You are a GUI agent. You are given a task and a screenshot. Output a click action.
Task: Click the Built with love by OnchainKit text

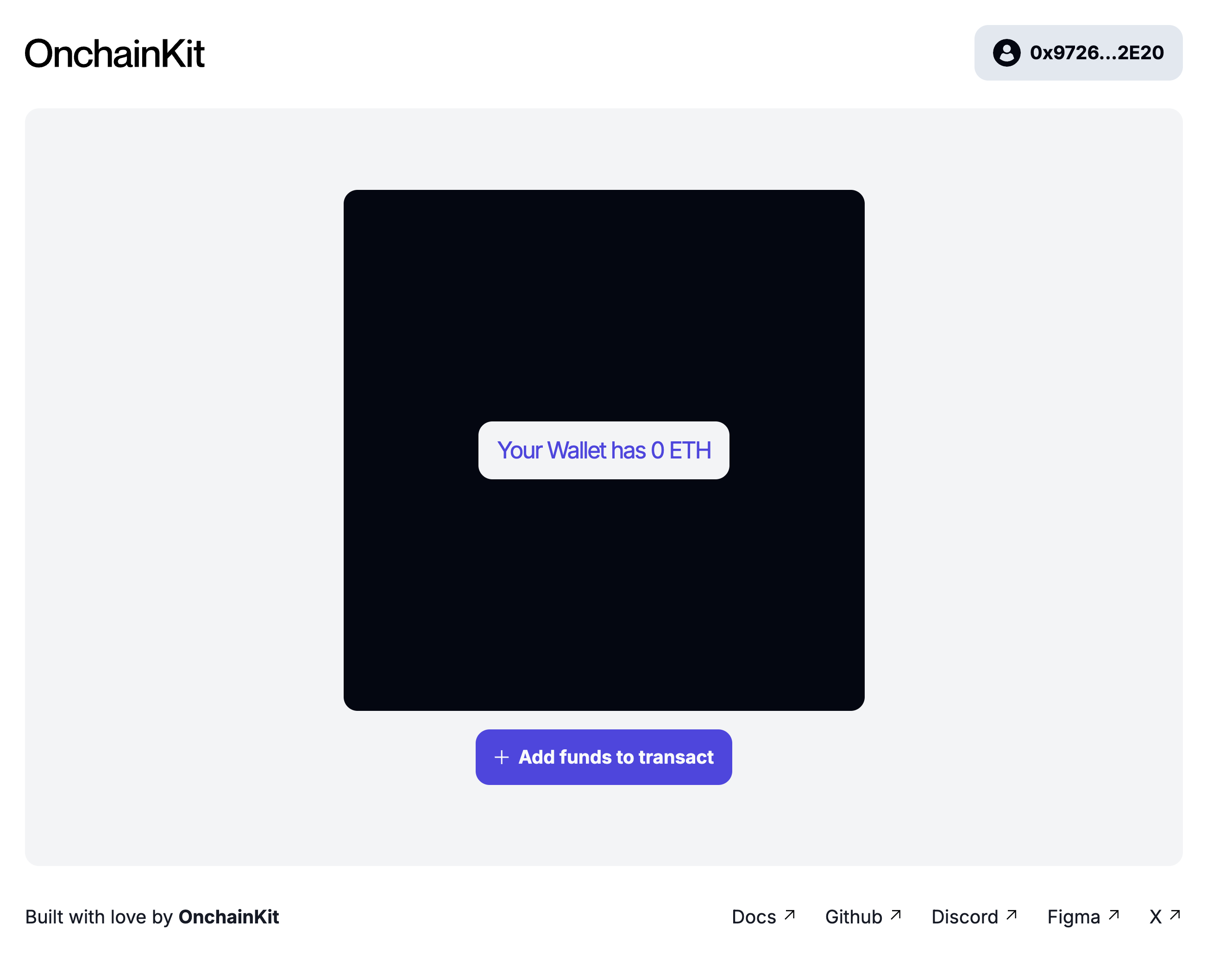click(x=152, y=917)
